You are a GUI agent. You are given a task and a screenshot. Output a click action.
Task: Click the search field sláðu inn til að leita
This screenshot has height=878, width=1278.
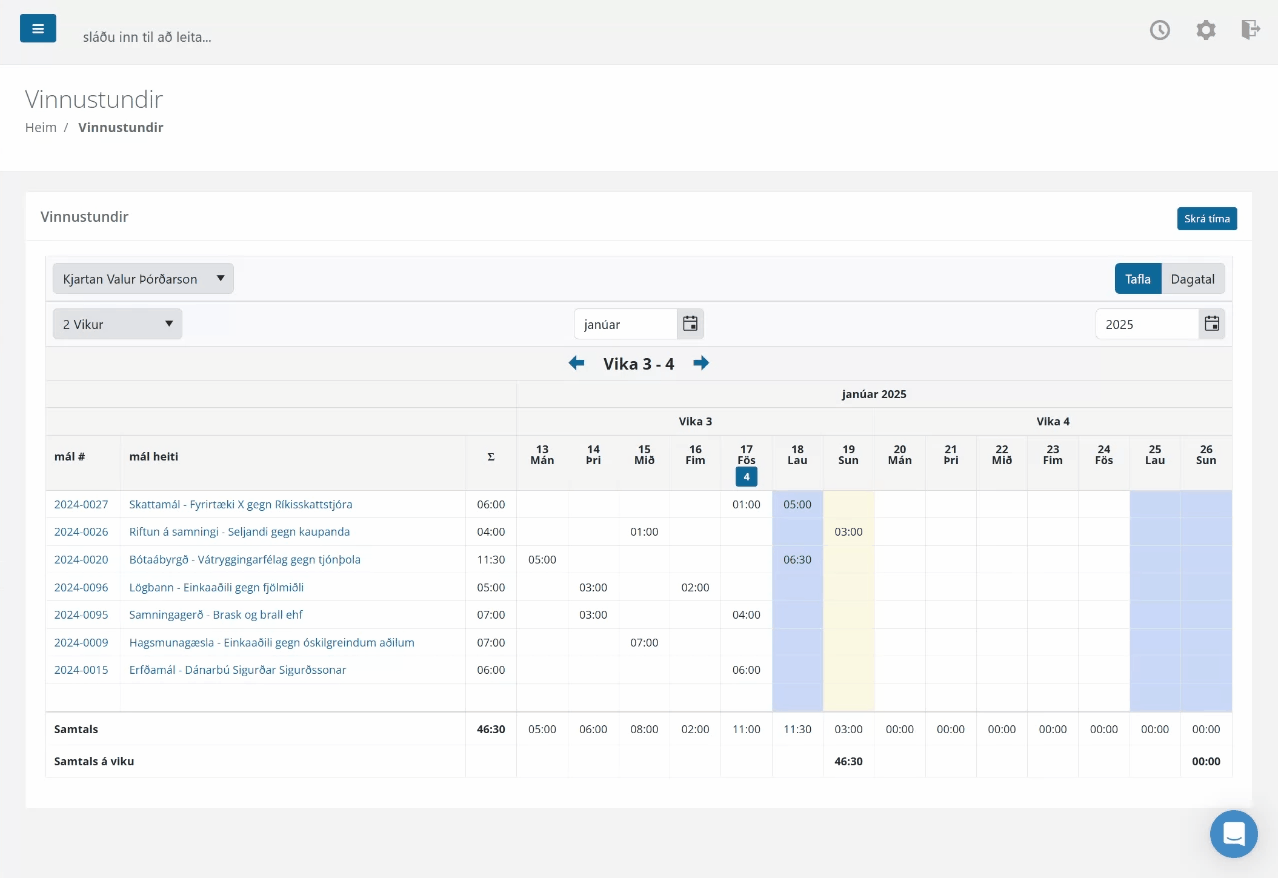click(x=147, y=37)
